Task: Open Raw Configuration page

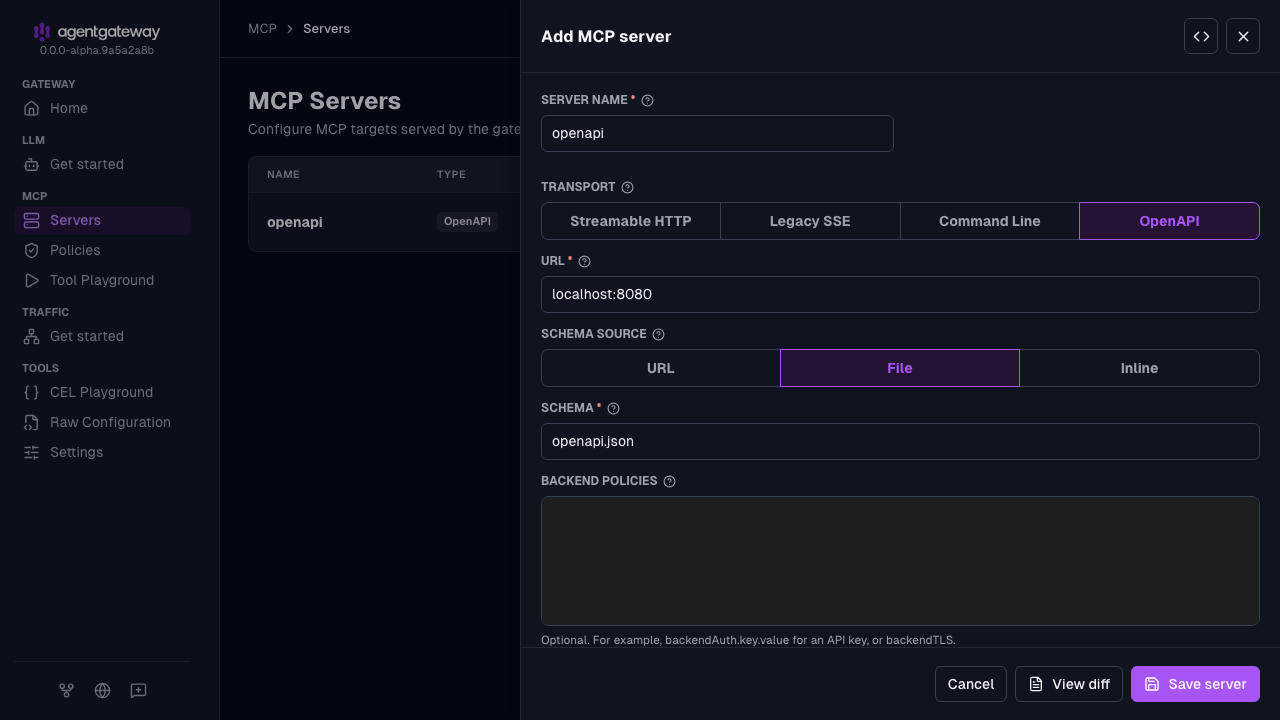Action: coord(102,422)
